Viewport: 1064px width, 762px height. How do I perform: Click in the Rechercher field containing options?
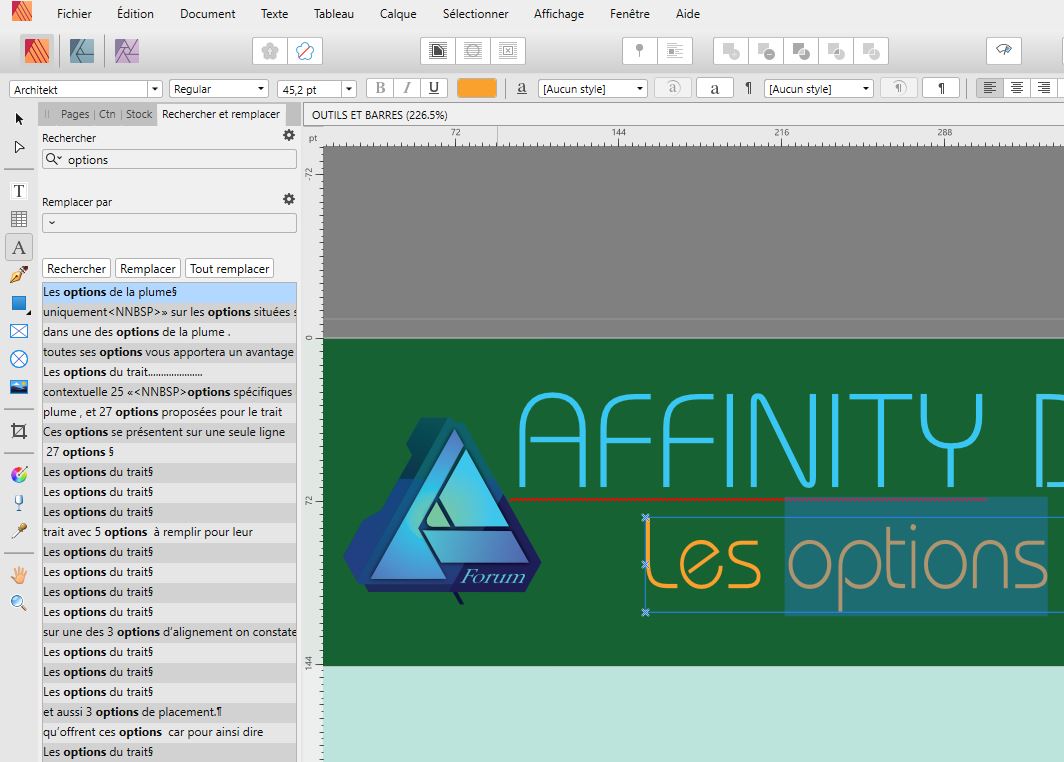click(x=170, y=159)
